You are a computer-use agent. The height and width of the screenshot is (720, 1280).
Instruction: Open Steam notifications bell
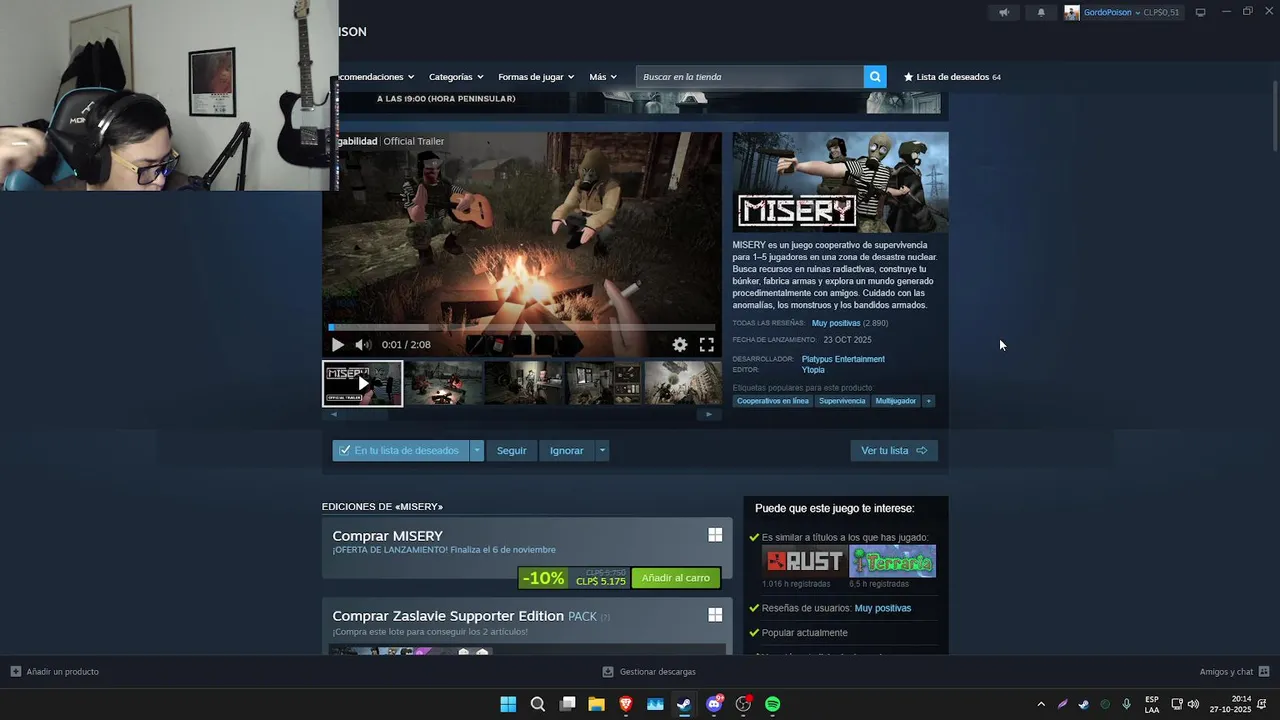coord(1041,12)
